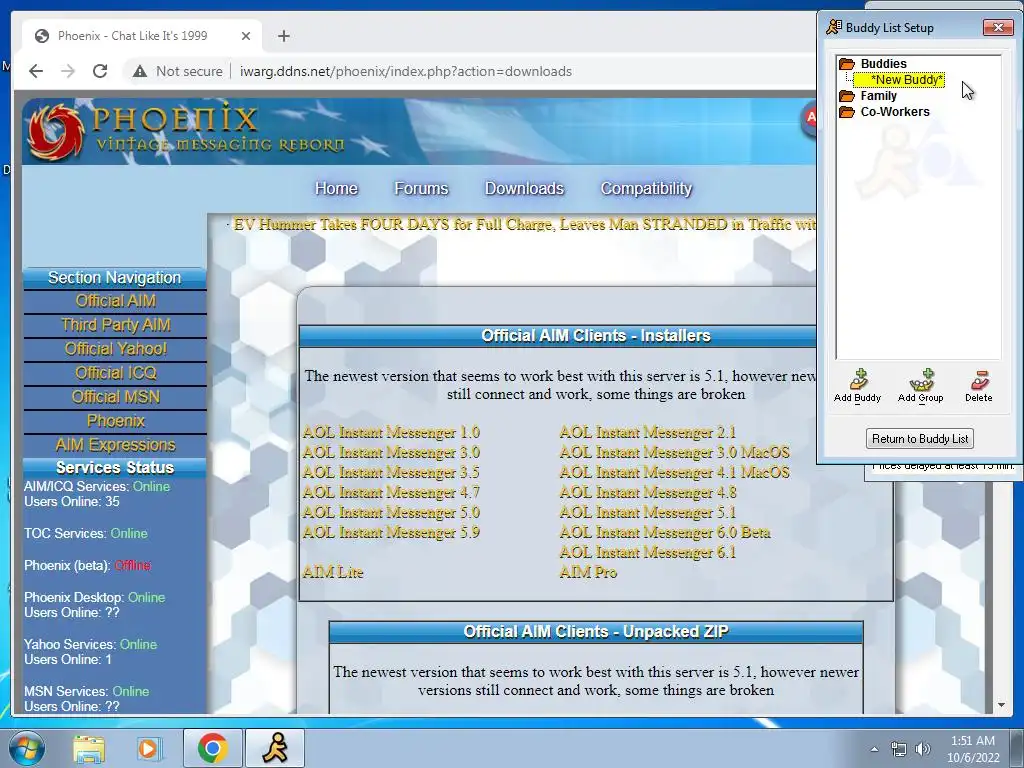
Task: Click the volume speaker tray icon
Action: pyautogui.click(x=923, y=749)
